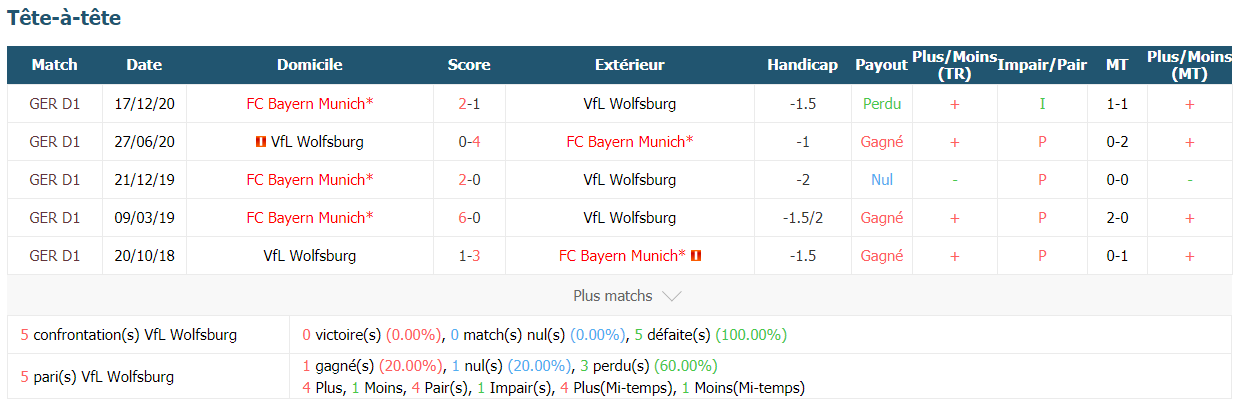Viewport: 1244px width, 411px height.
Task: Click the Plus/Moins (TR) column header
Action: pyautogui.click(x=954, y=65)
